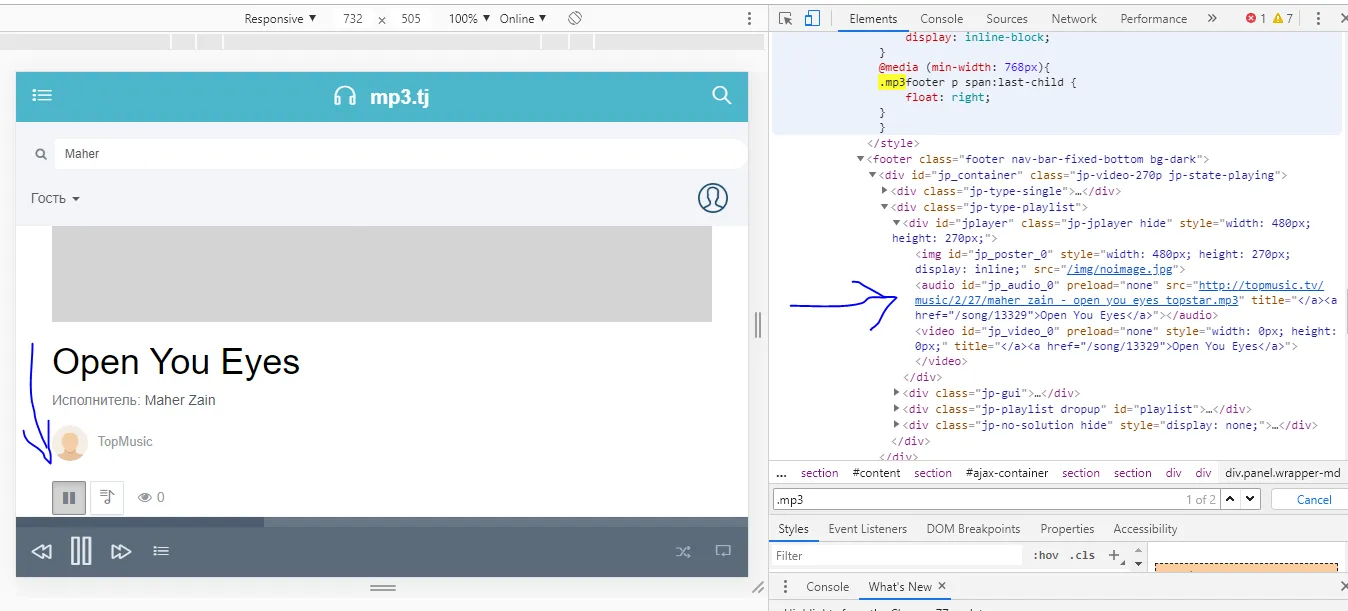Switch to the Event Listeners tab
The width and height of the screenshot is (1348, 611).
click(868, 529)
